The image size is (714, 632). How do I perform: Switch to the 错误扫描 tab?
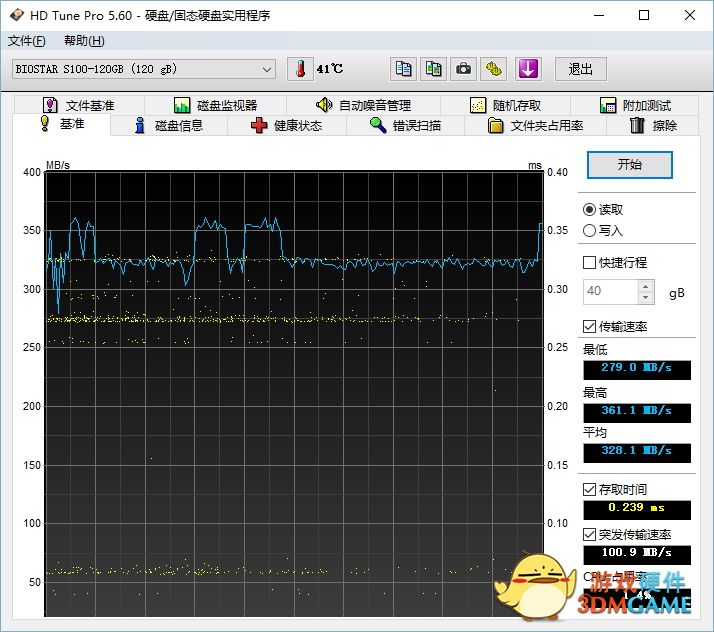tap(405, 126)
